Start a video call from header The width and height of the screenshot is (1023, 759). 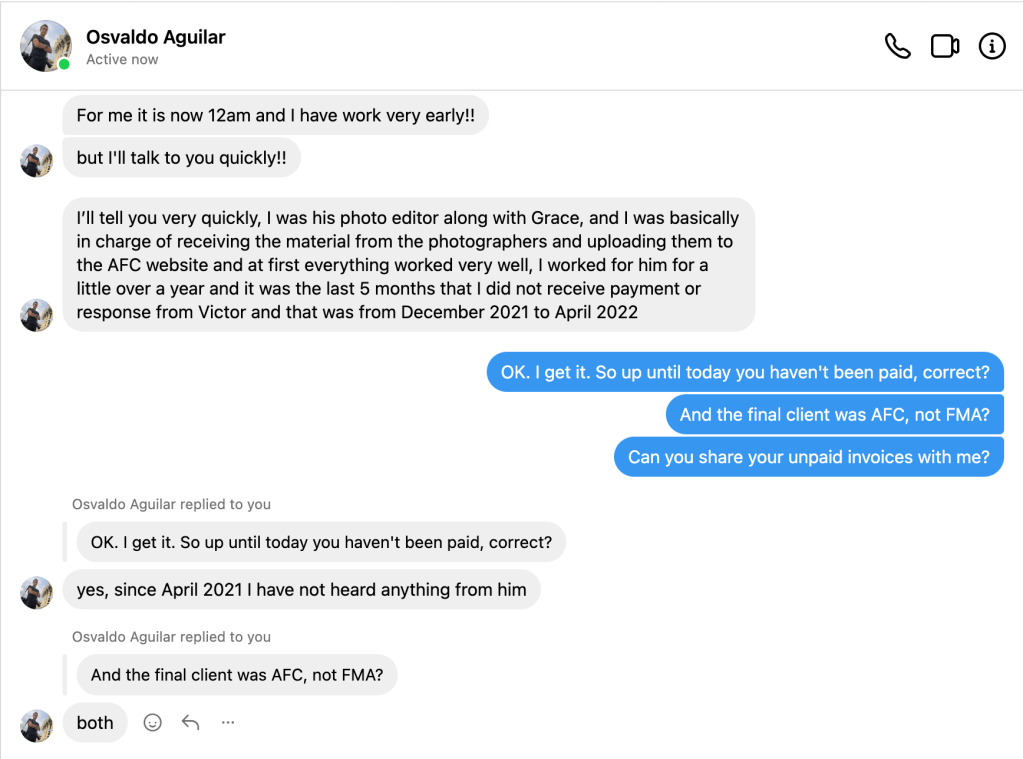point(945,46)
